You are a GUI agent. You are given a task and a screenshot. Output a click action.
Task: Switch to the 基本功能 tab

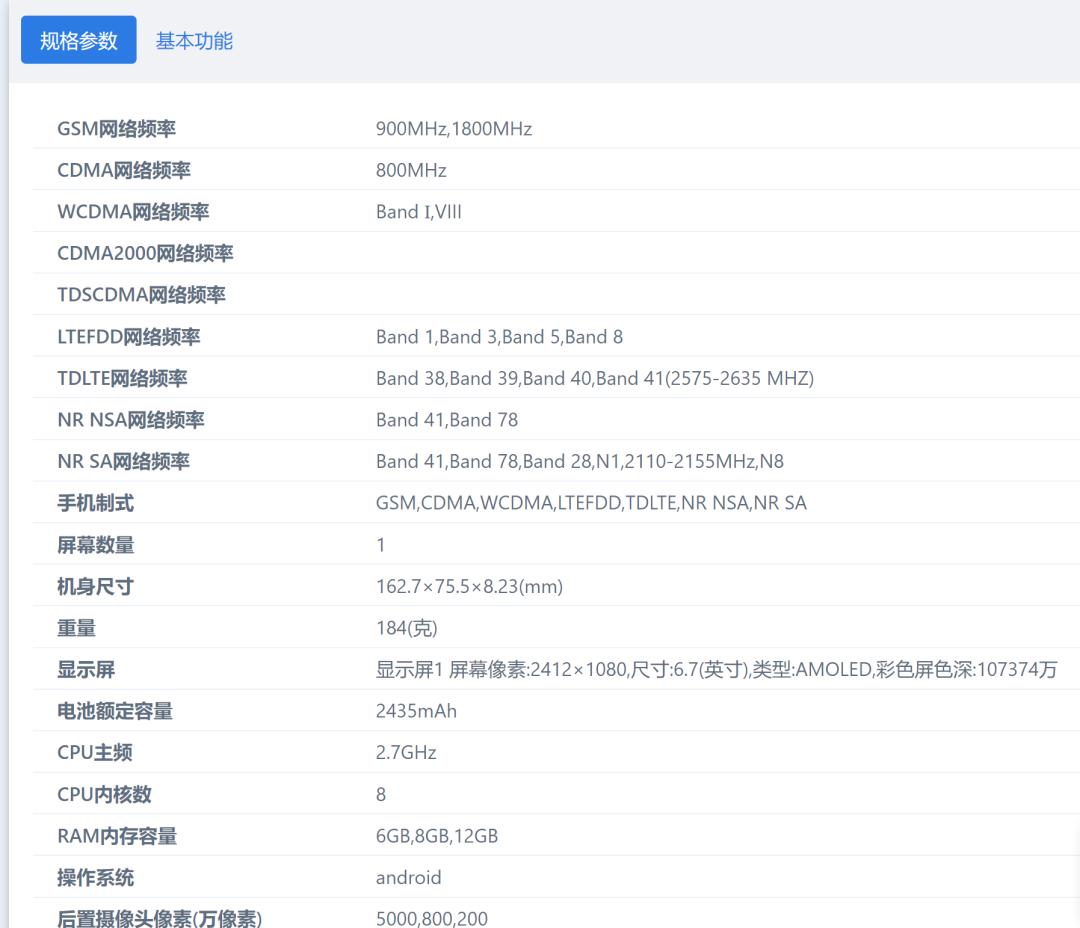coord(194,41)
